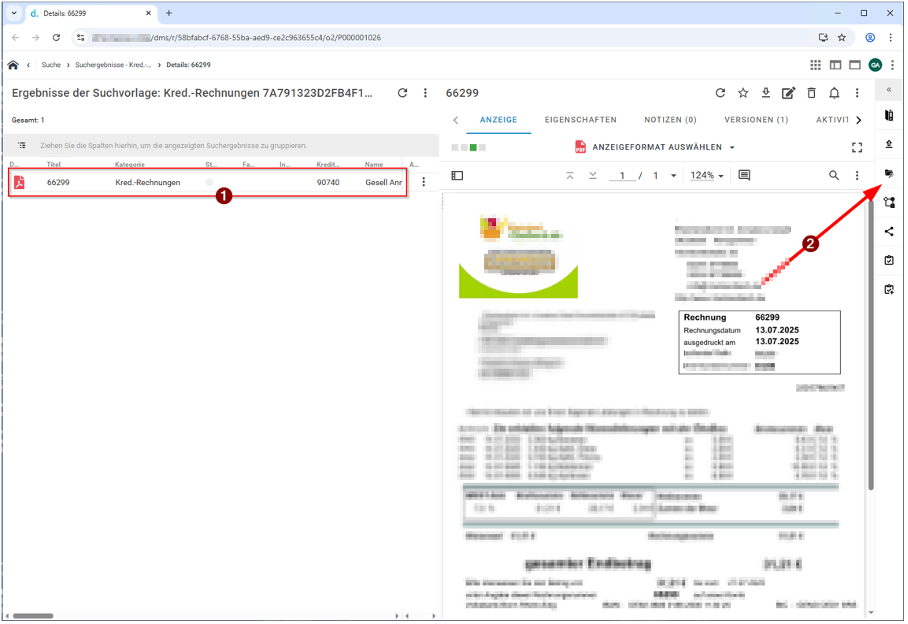This screenshot has width=908, height=624.
Task: Open the Versionen (1) tab
Action: tap(756, 120)
